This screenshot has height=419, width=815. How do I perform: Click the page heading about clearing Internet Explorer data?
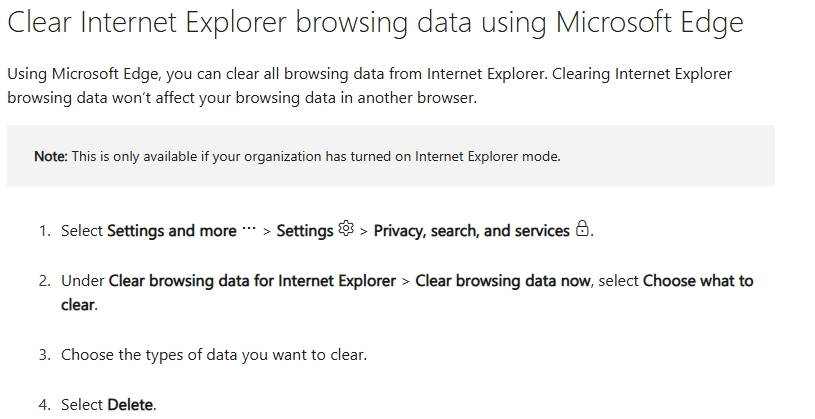(x=375, y=22)
